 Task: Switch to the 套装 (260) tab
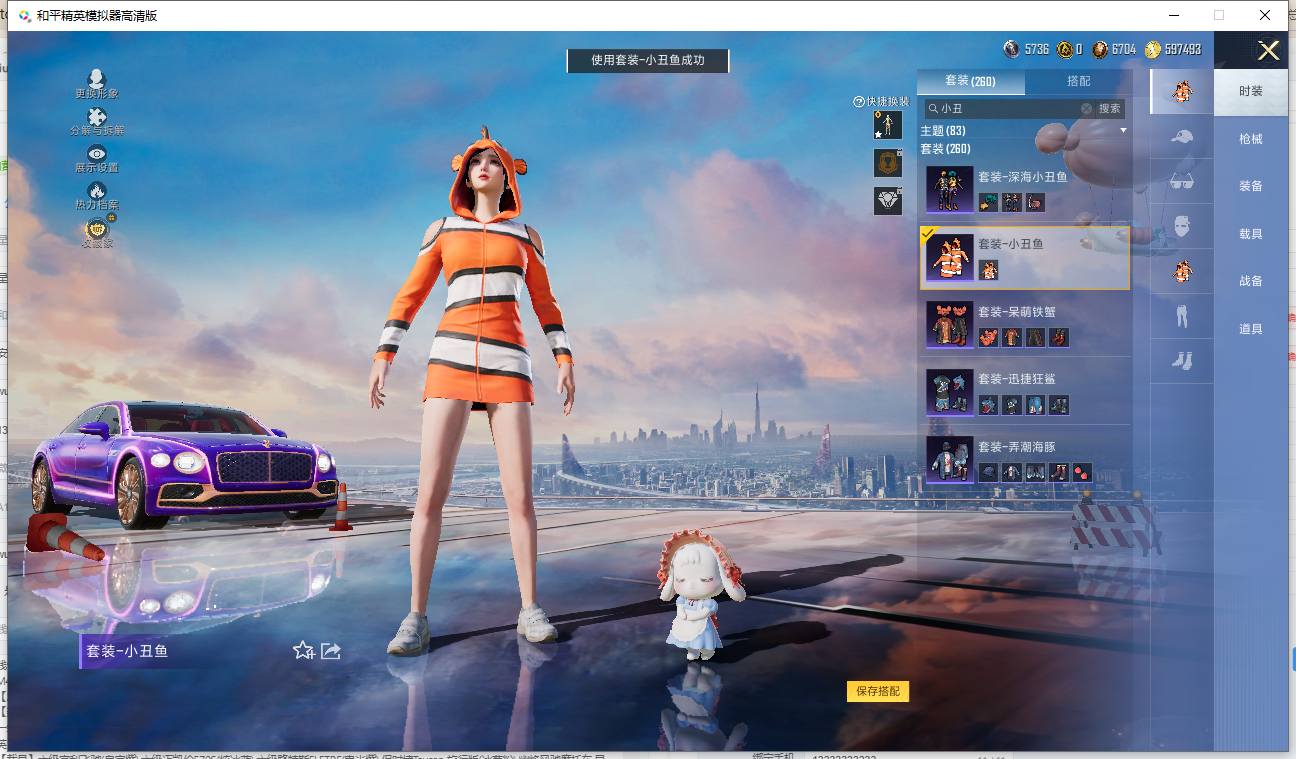pyautogui.click(x=971, y=81)
